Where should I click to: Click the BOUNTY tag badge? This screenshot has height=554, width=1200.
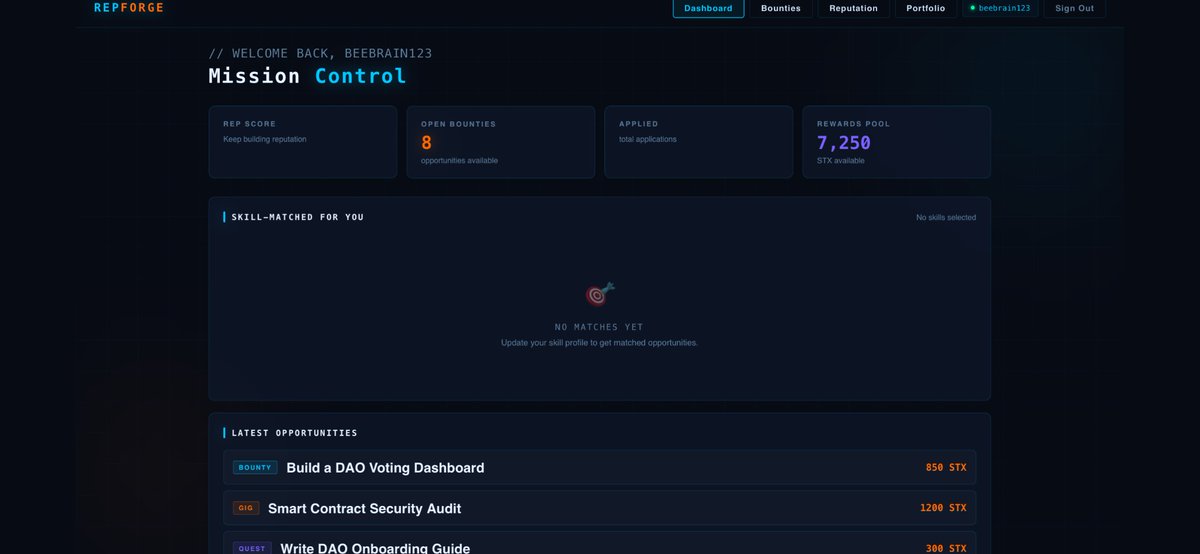(255, 467)
